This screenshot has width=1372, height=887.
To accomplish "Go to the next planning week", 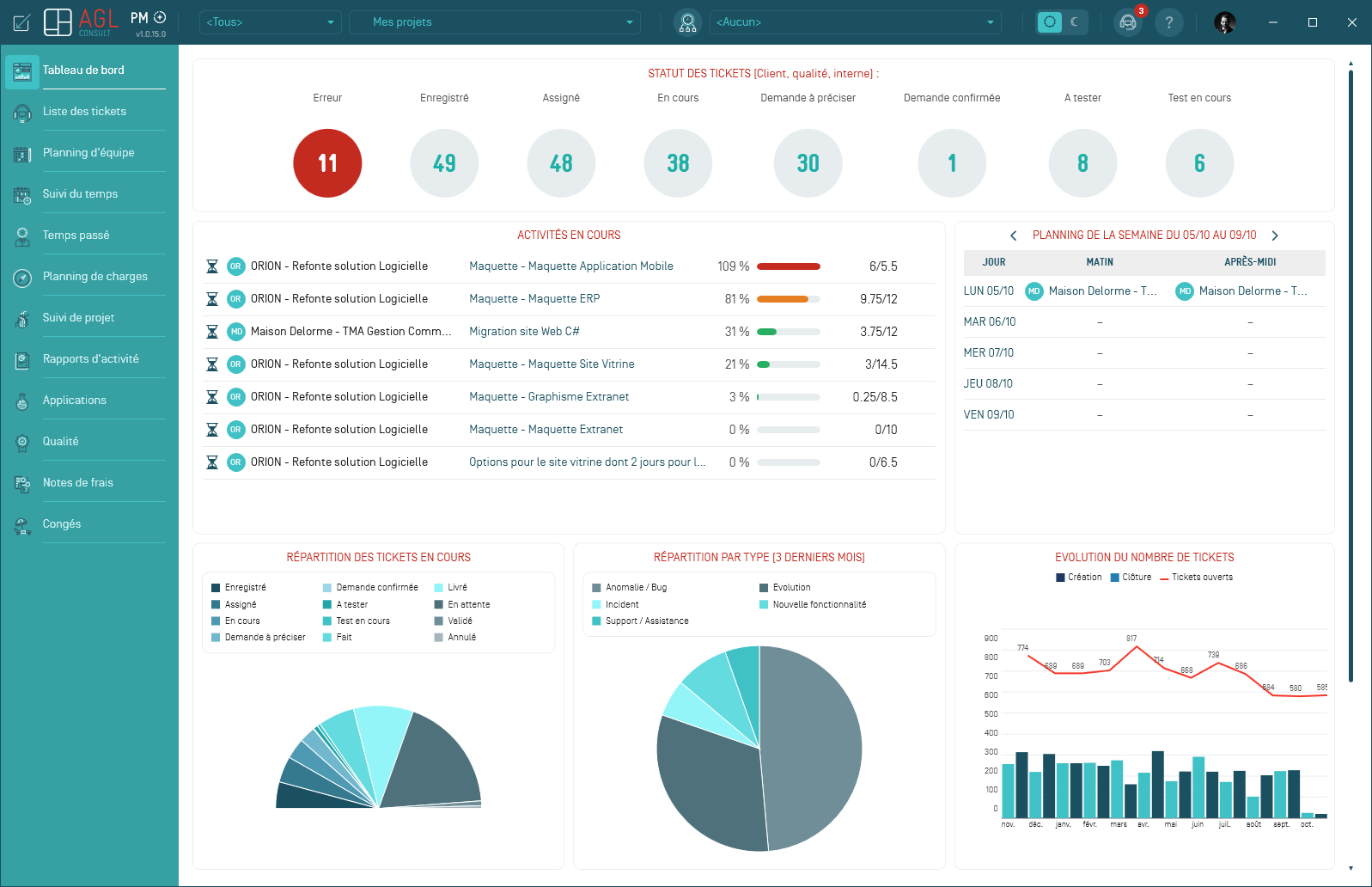I will 1275,236.
